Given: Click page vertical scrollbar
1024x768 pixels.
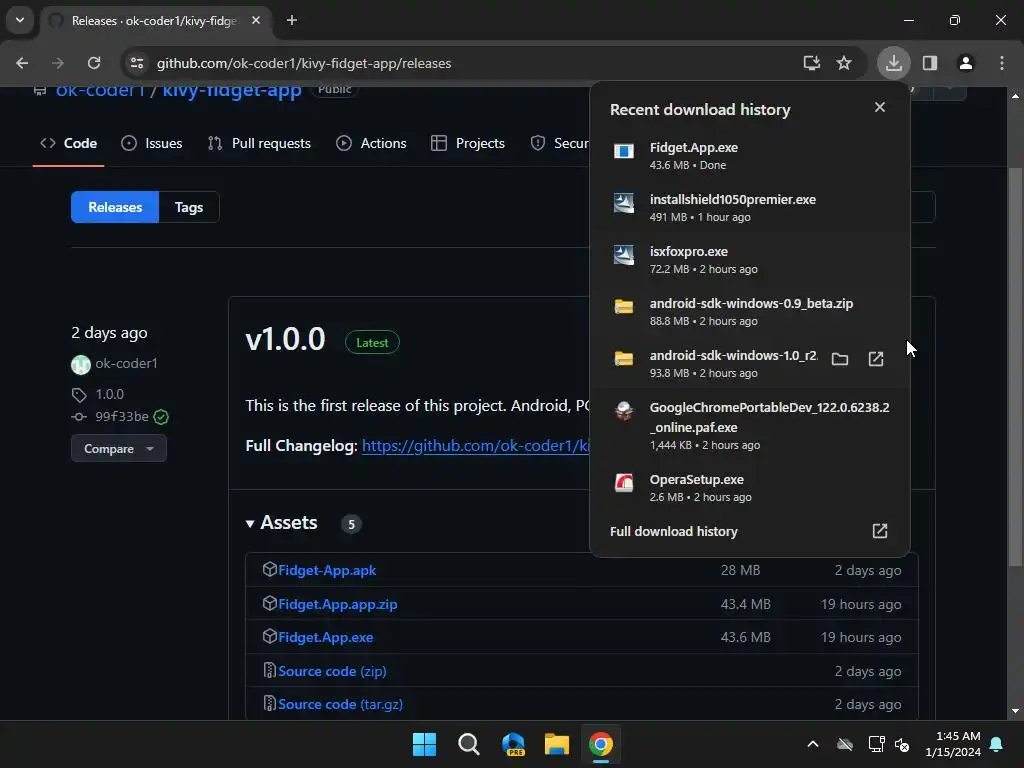Looking at the screenshot, I should 1015,366.
